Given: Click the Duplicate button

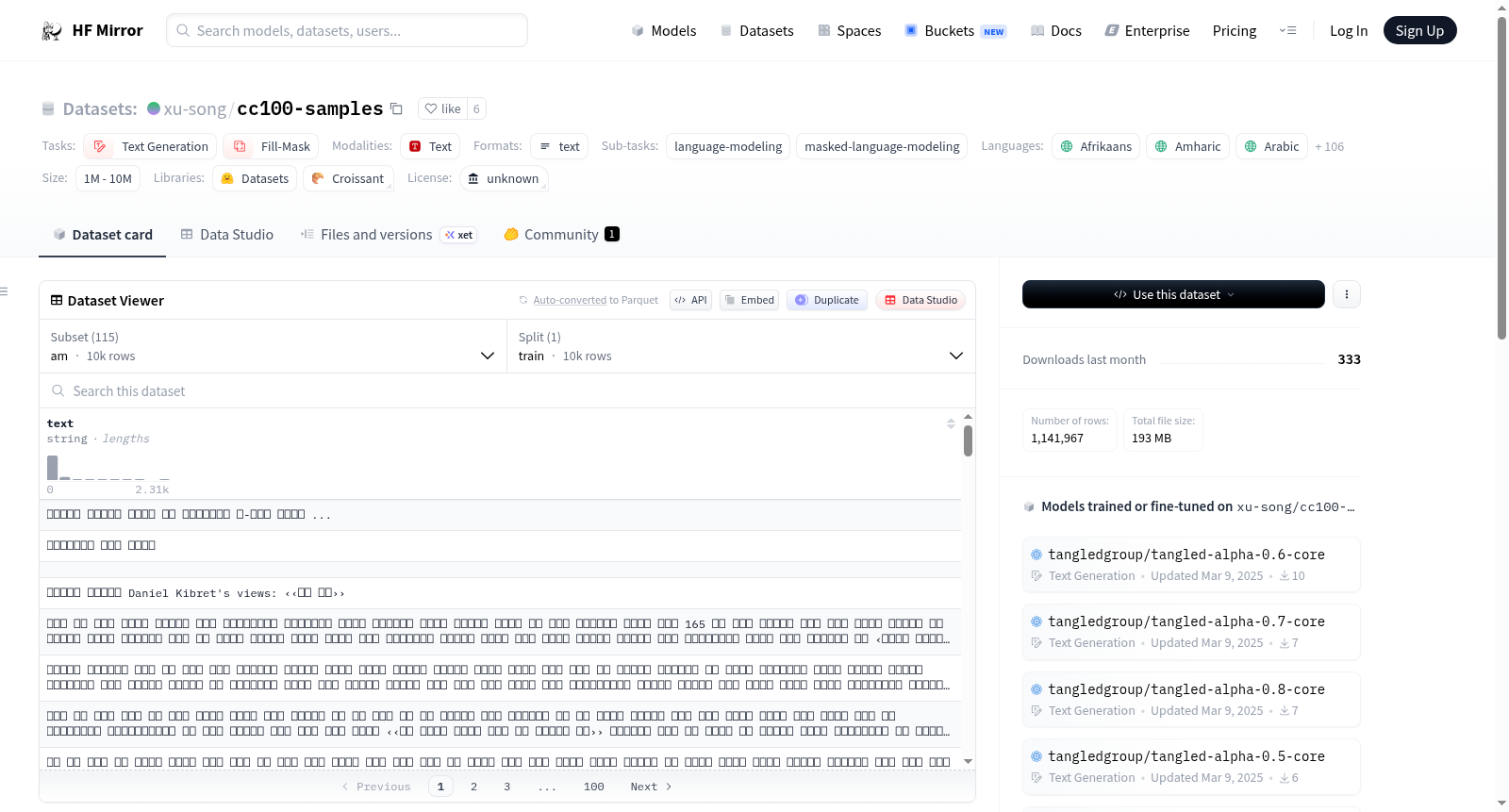Looking at the screenshot, I should [x=827, y=301].
